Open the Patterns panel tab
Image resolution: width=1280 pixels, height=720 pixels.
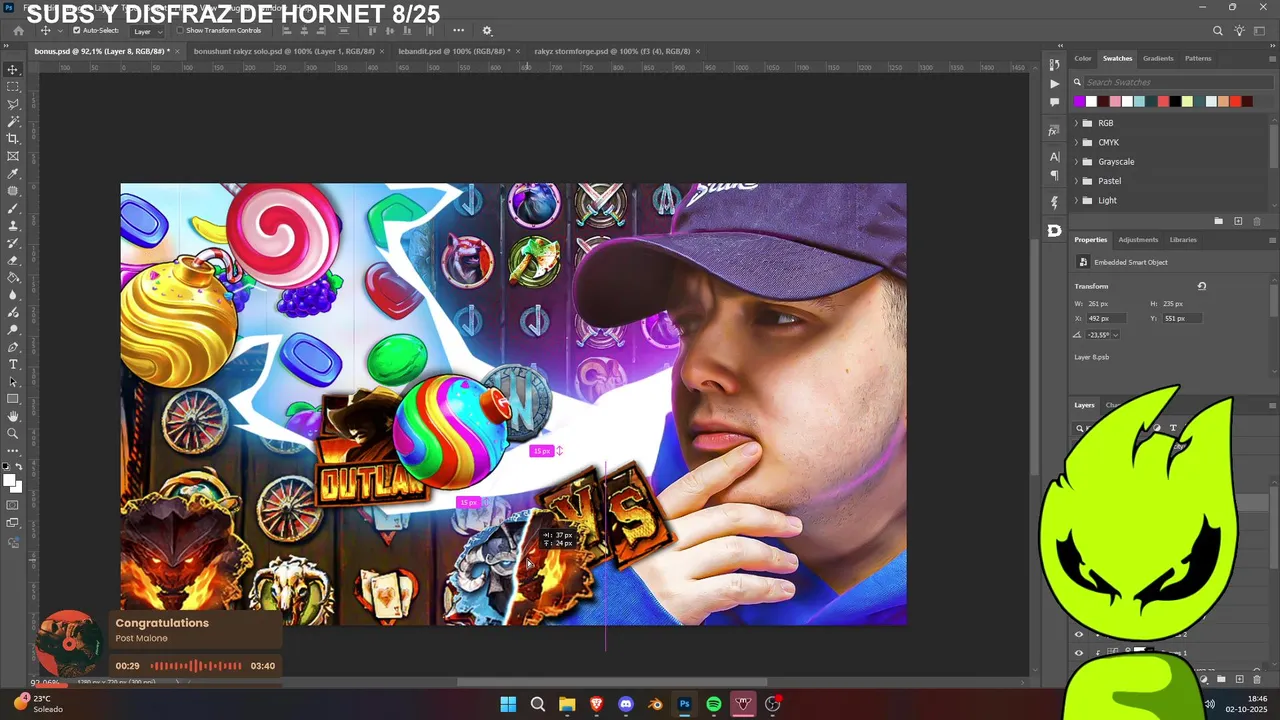[1198, 58]
